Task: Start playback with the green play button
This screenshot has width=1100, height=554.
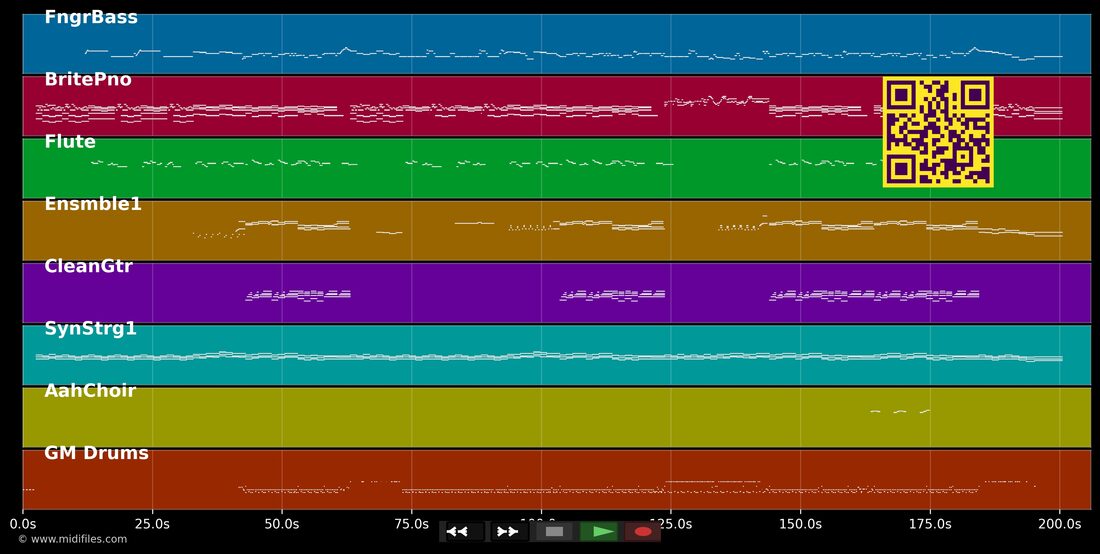Action: (599, 532)
